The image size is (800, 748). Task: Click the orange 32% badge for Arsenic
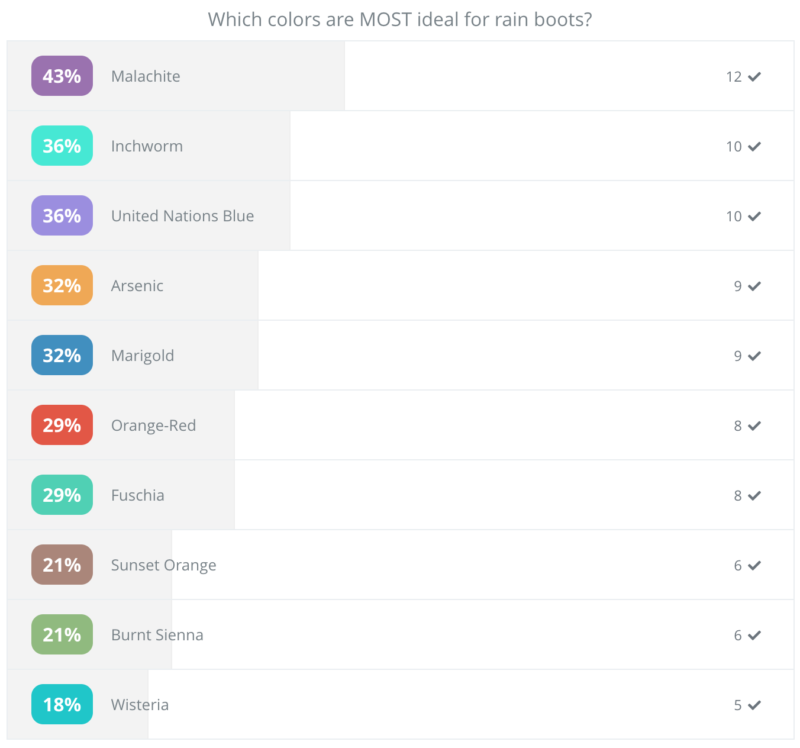[x=62, y=286]
